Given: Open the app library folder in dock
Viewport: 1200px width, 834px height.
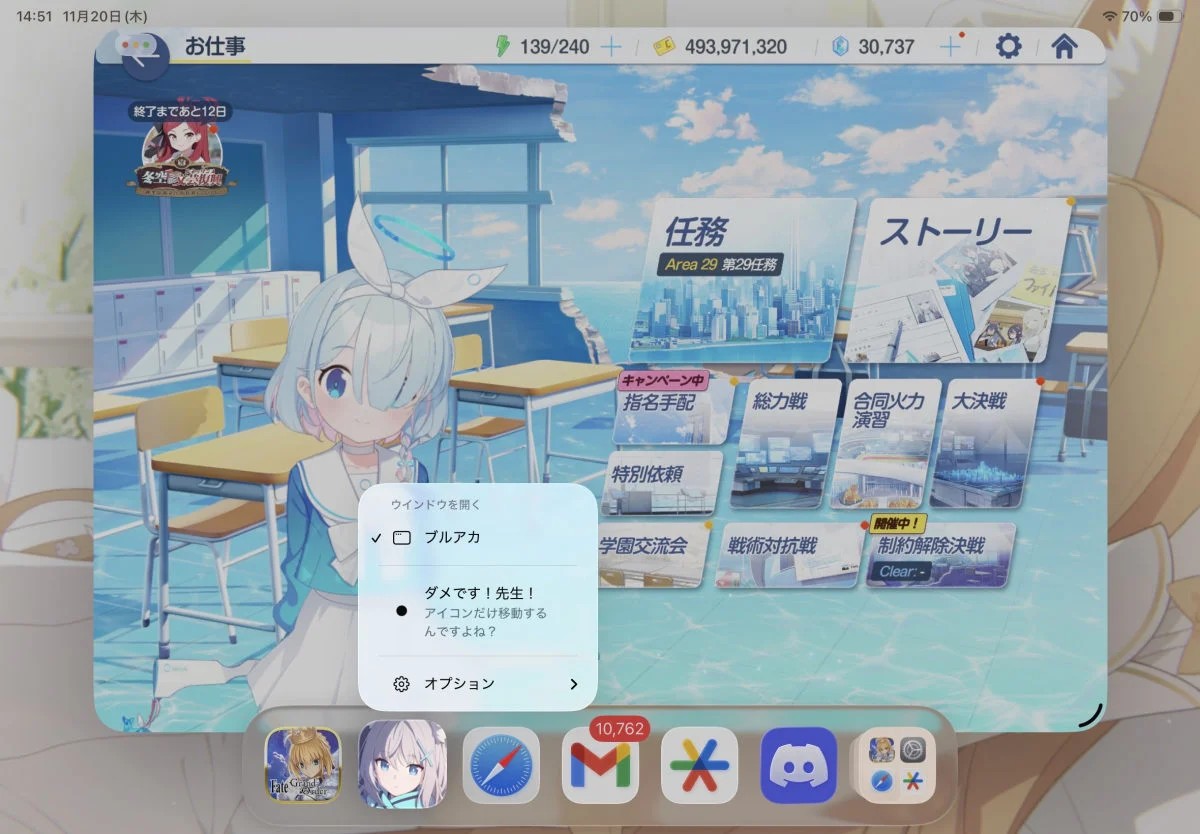Looking at the screenshot, I should pyautogui.click(x=898, y=765).
